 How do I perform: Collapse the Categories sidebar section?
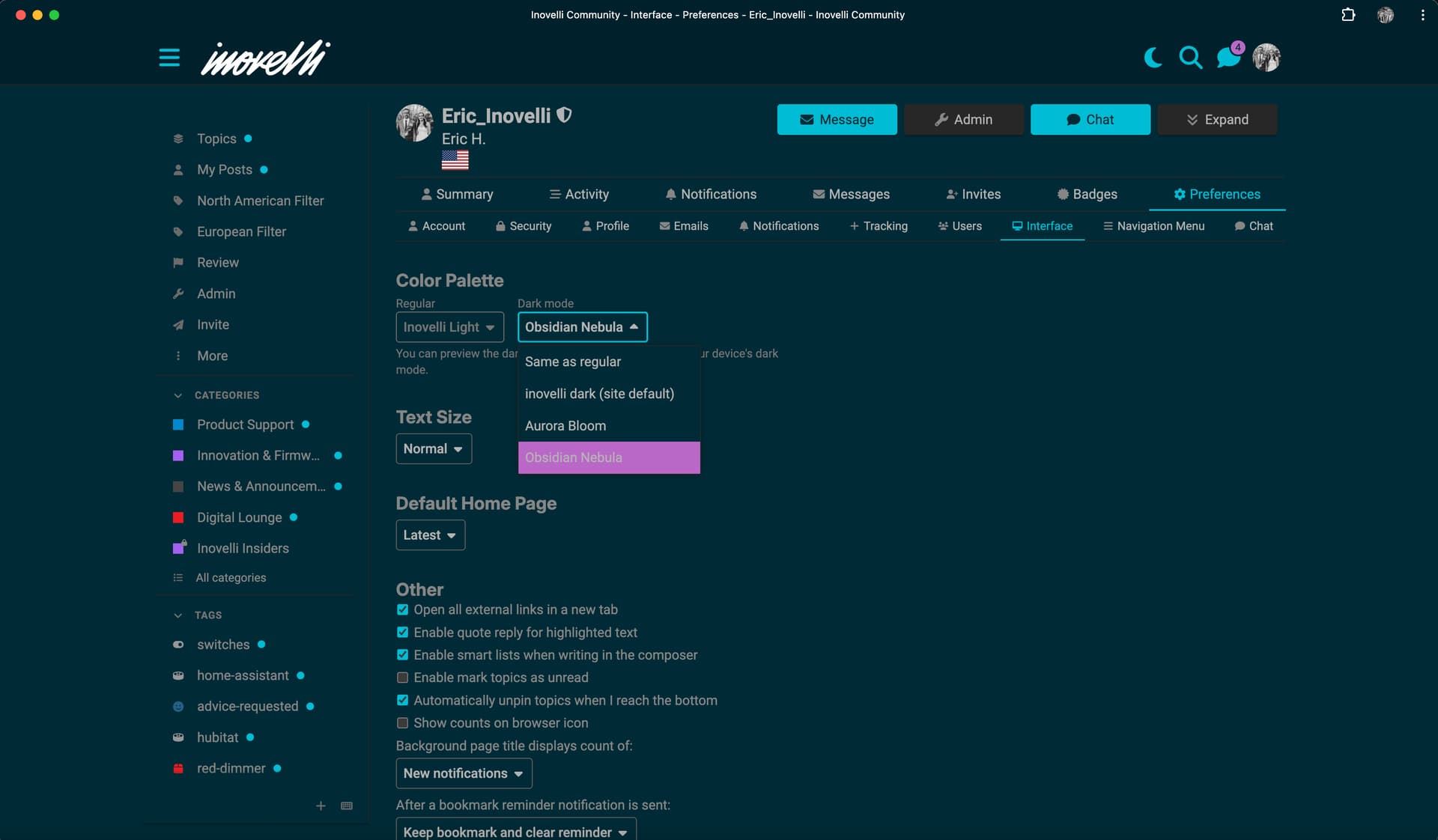point(178,395)
